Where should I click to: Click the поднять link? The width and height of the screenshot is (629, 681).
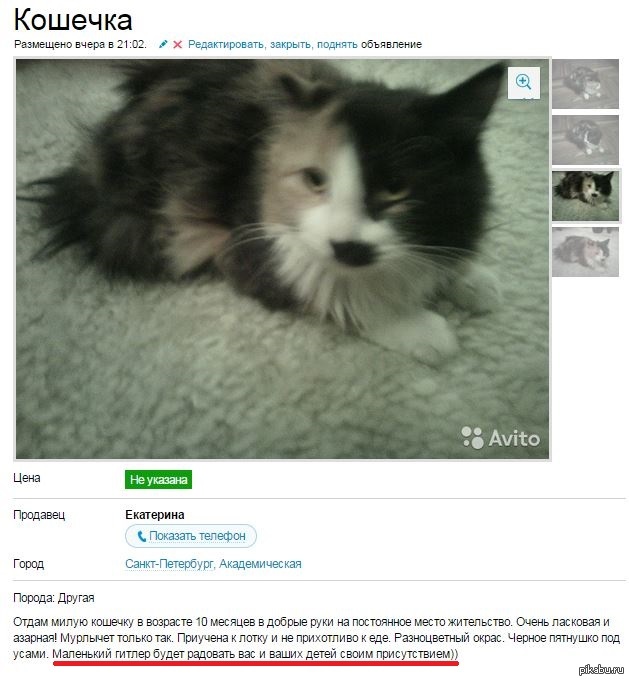pos(337,44)
